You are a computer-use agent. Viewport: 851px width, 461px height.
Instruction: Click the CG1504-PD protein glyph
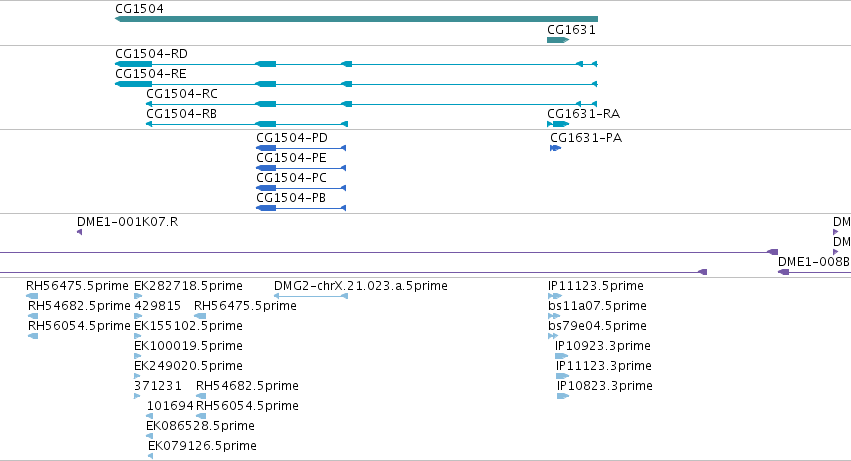coord(301,148)
